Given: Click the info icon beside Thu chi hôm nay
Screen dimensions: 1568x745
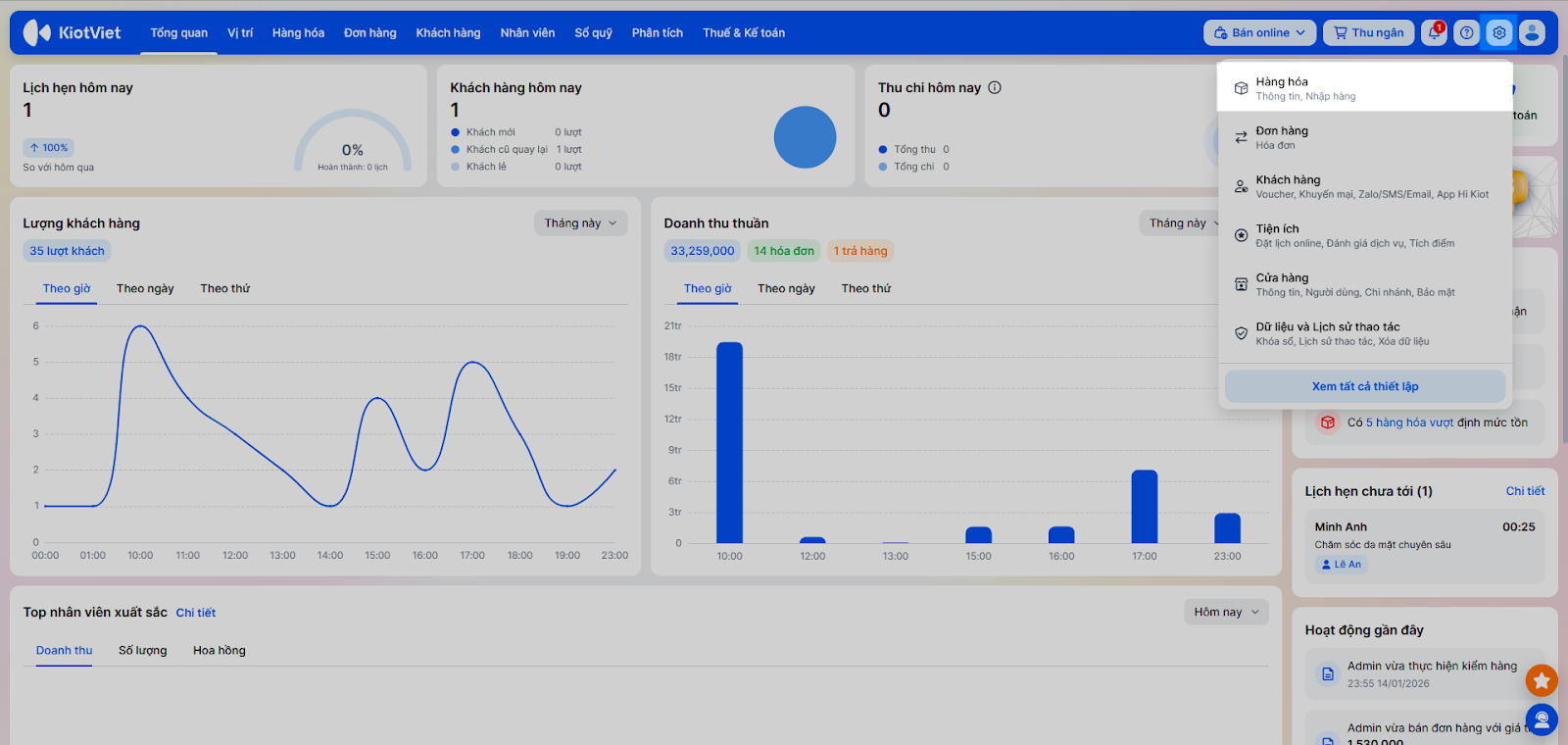Looking at the screenshot, I should pos(995,87).
